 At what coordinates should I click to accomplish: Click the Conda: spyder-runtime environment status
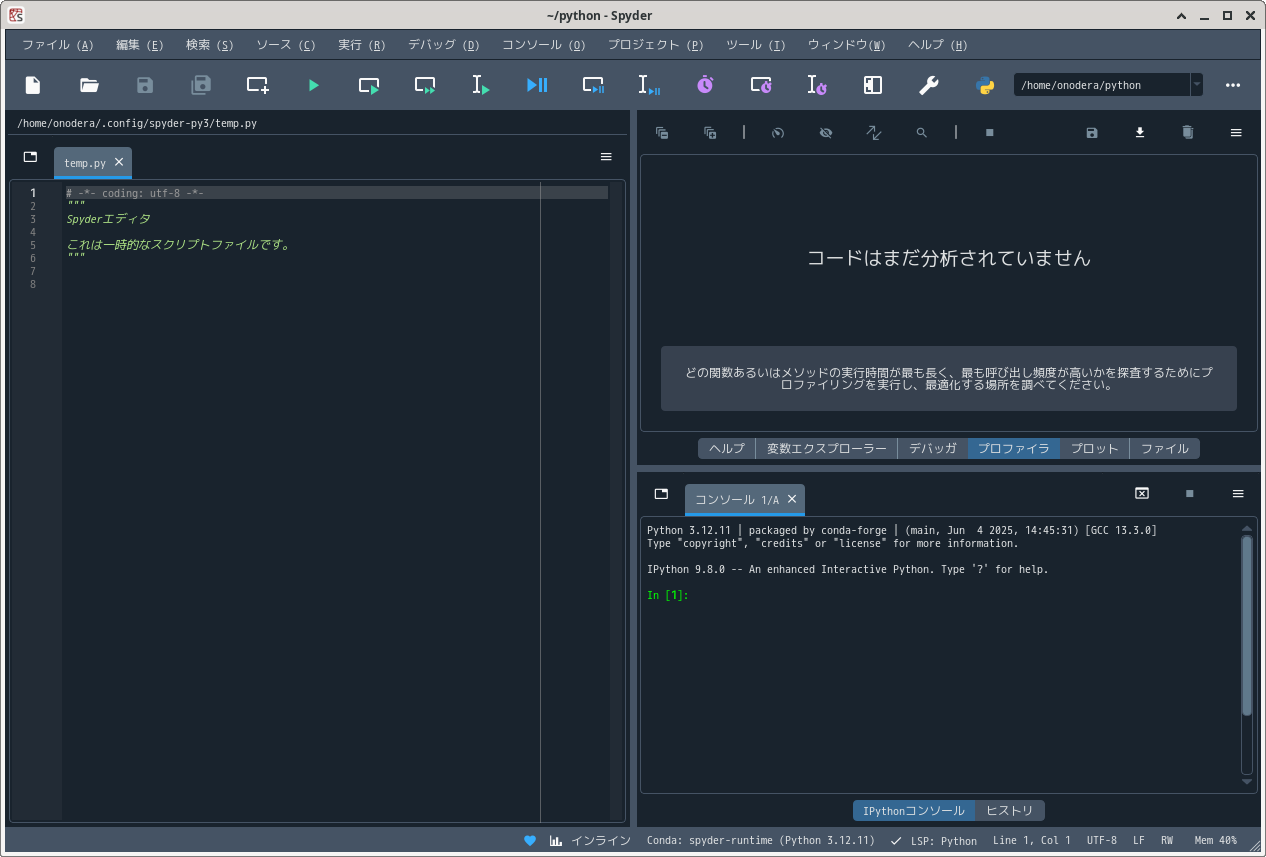click(x=761, y=841)
